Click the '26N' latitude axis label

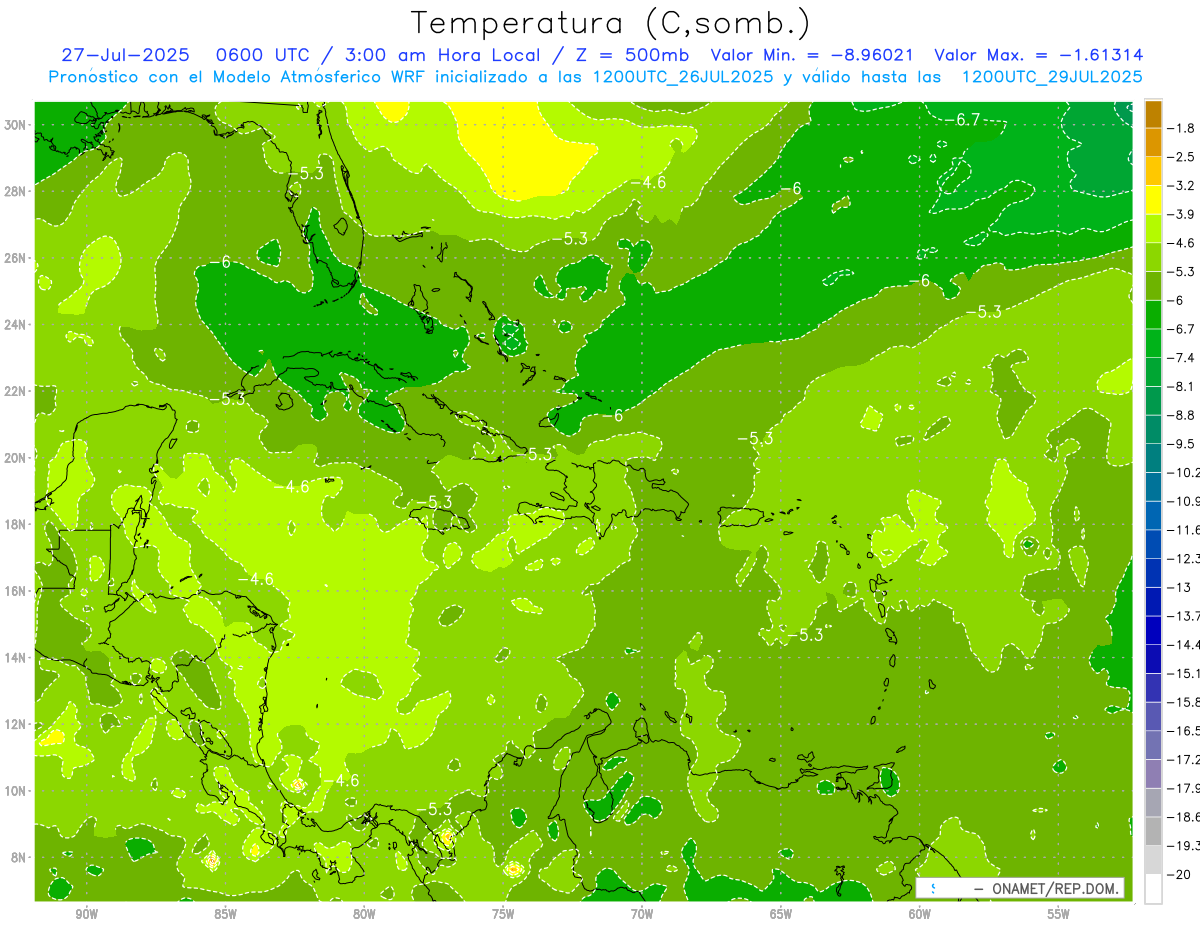[x=15, y=258]
